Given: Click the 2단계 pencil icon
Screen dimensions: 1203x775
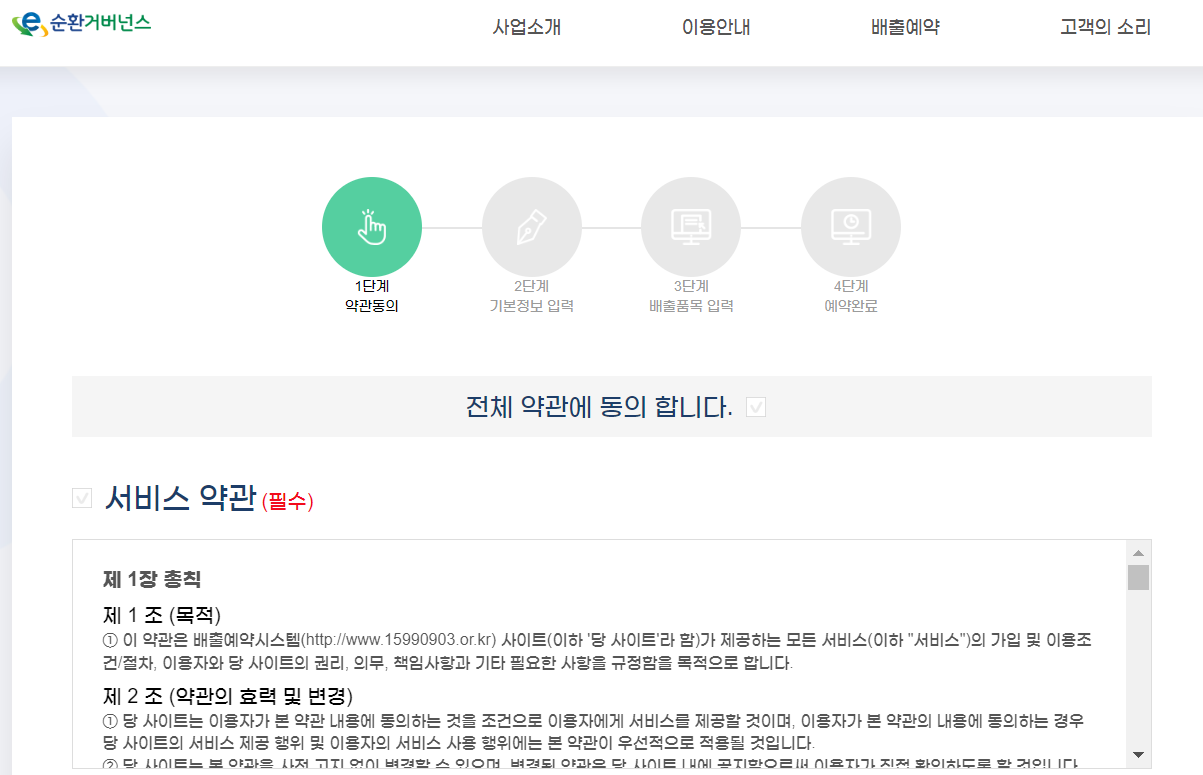Looking at the screenshot, I should [x=532, y=226].
